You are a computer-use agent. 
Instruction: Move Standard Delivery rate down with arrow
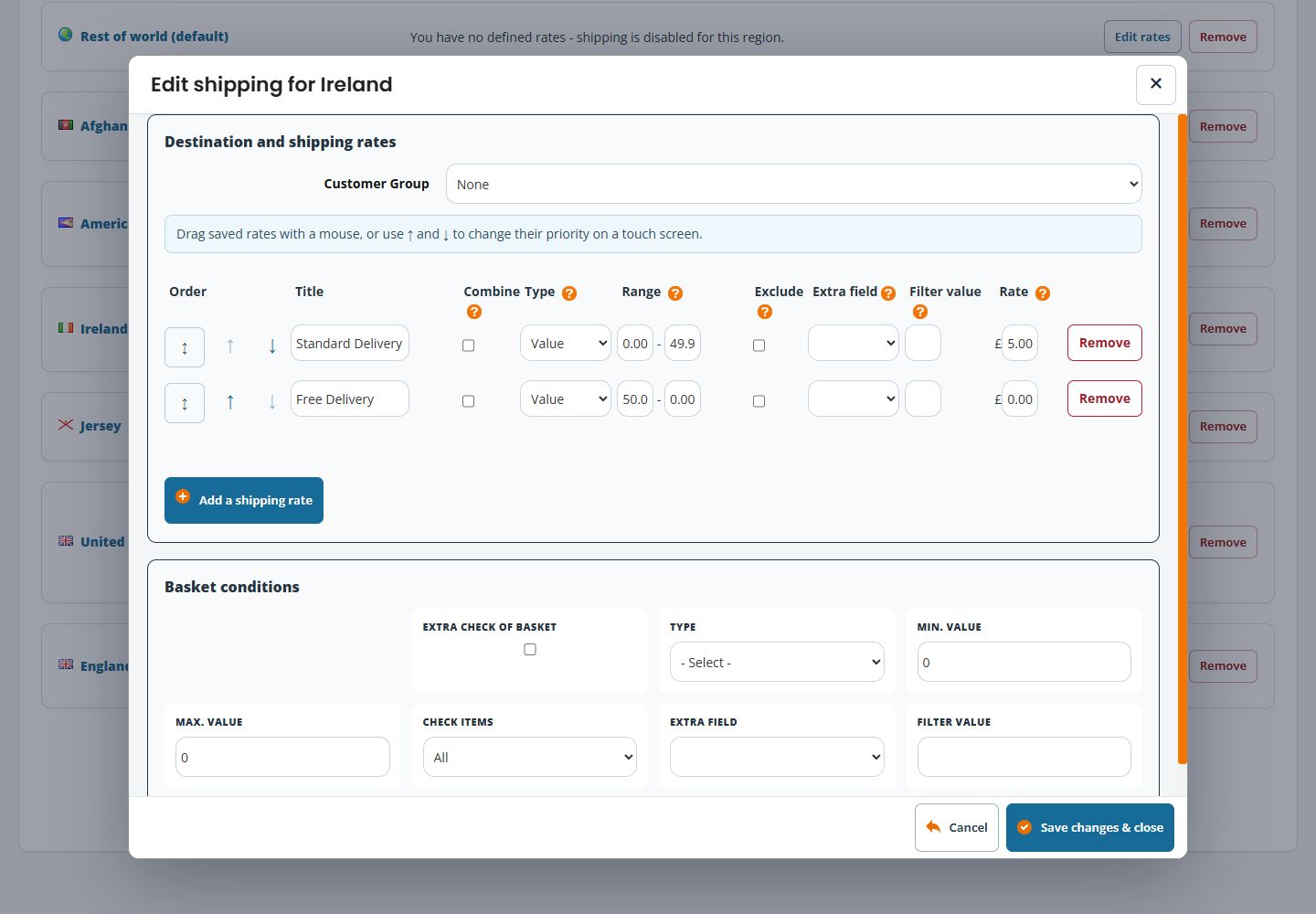(x=272, y=346)
